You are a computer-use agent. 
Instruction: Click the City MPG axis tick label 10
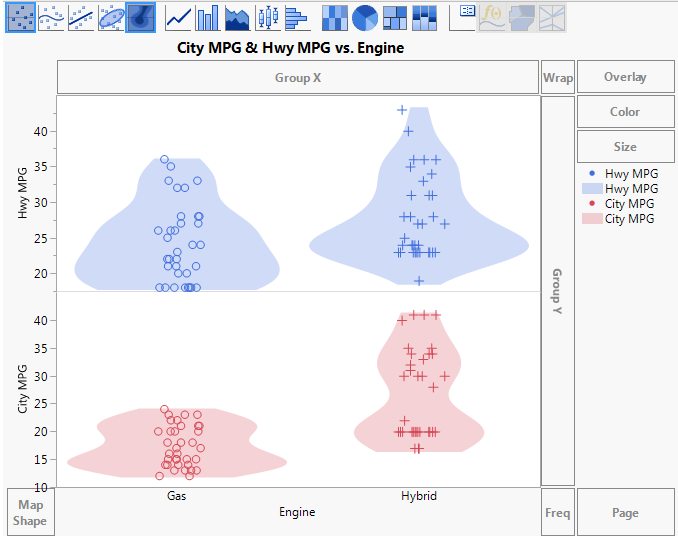41,488
